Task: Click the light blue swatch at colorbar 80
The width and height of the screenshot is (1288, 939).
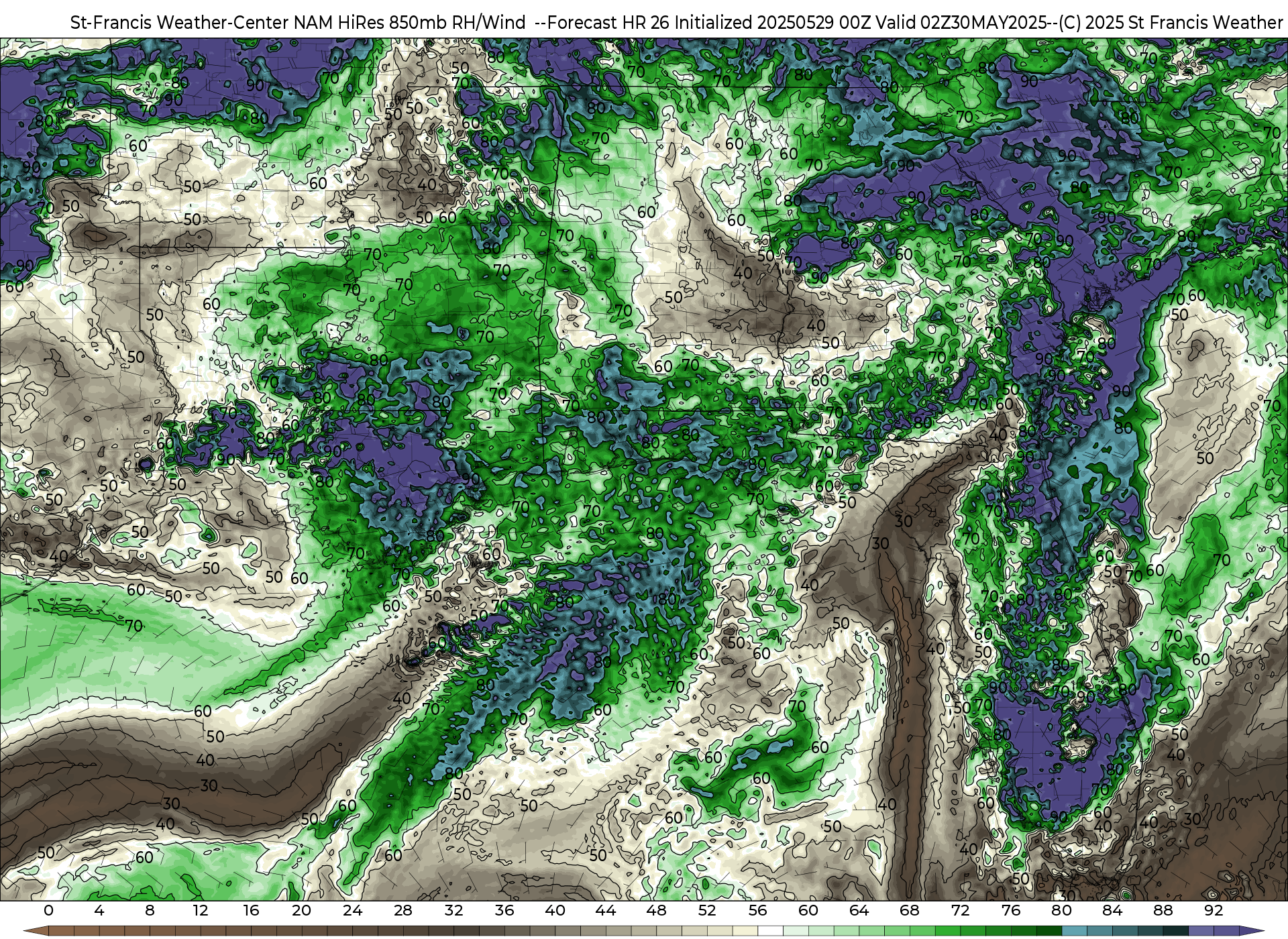Action: [1074, 931]
